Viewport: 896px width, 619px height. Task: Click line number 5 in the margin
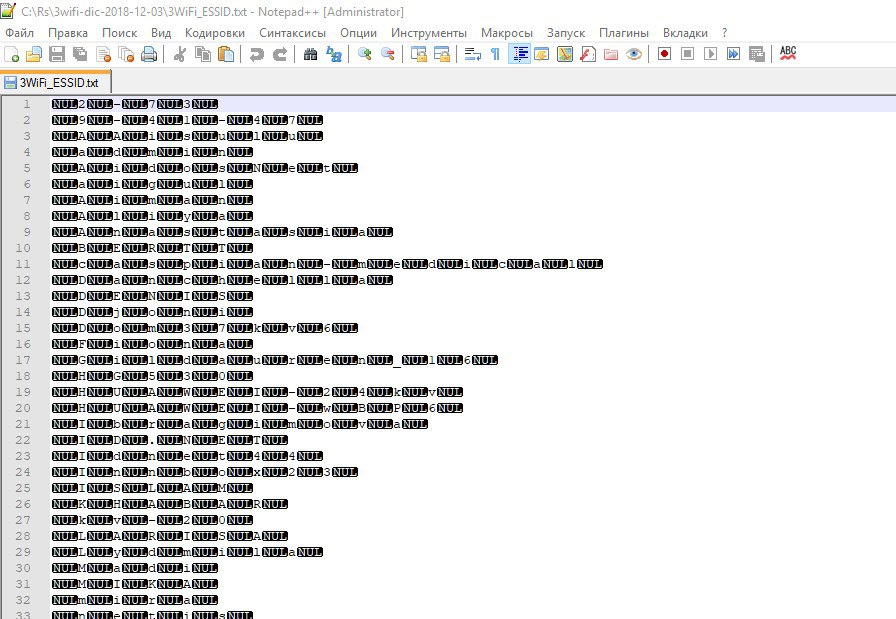click(27, 168)
